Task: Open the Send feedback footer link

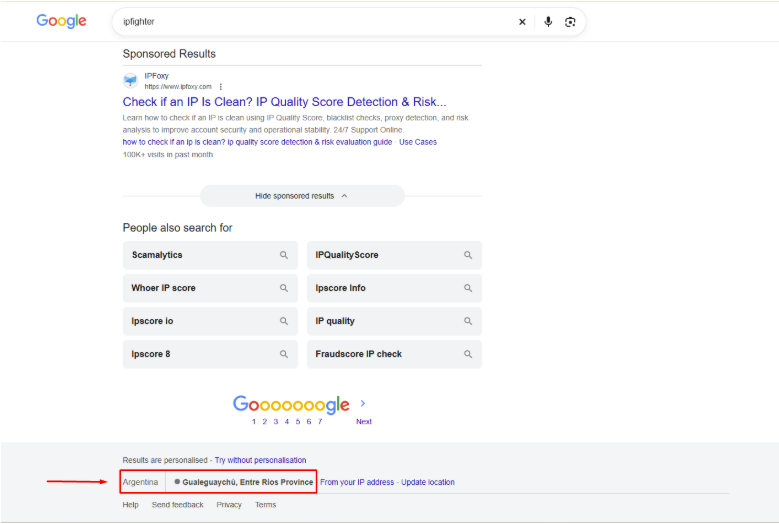Action: point(177,505)
